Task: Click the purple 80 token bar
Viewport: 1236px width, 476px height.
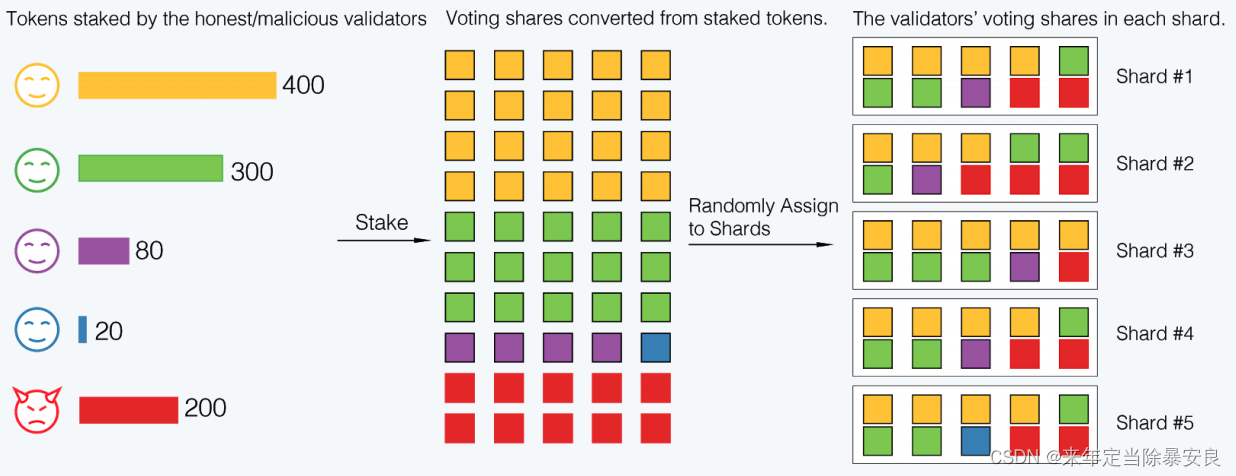Action: point(104,250)
